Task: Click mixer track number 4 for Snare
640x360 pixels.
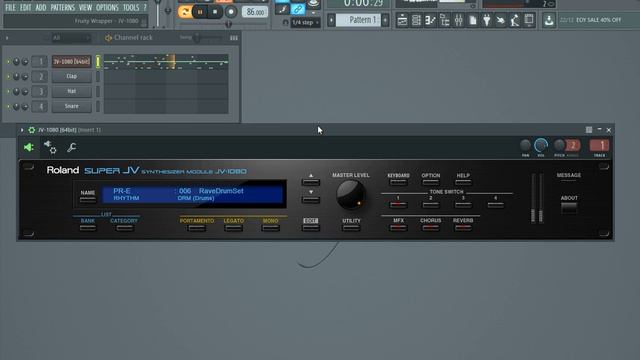Action: (40, 107)
